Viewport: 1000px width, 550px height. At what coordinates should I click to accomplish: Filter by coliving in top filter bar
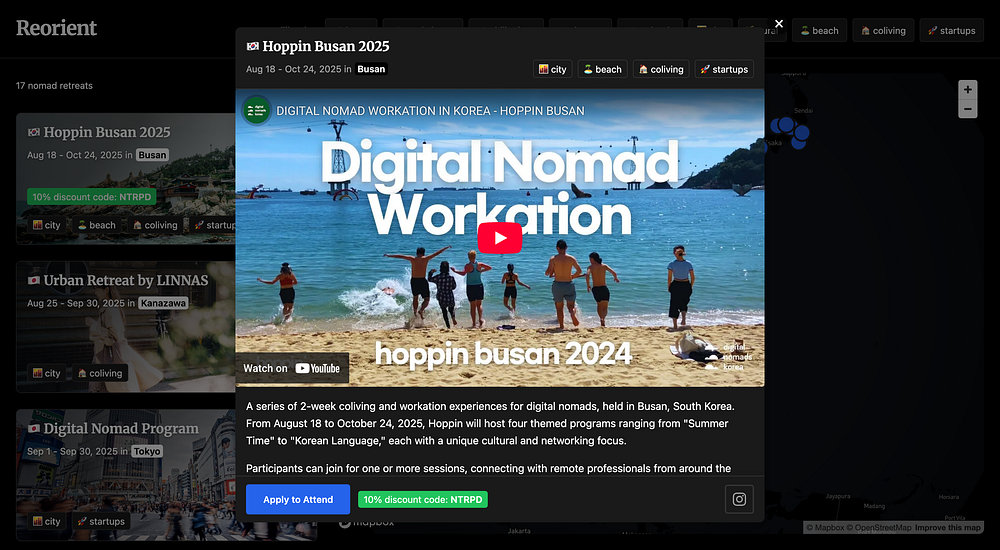tap(883, 31)
